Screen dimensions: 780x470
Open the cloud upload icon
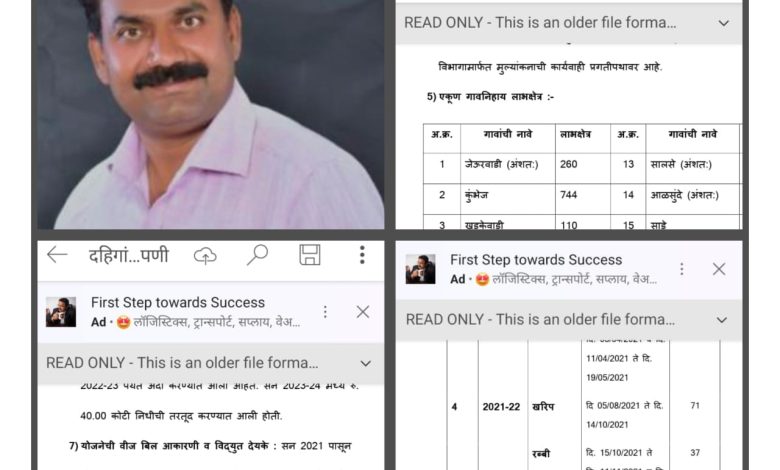205,256
